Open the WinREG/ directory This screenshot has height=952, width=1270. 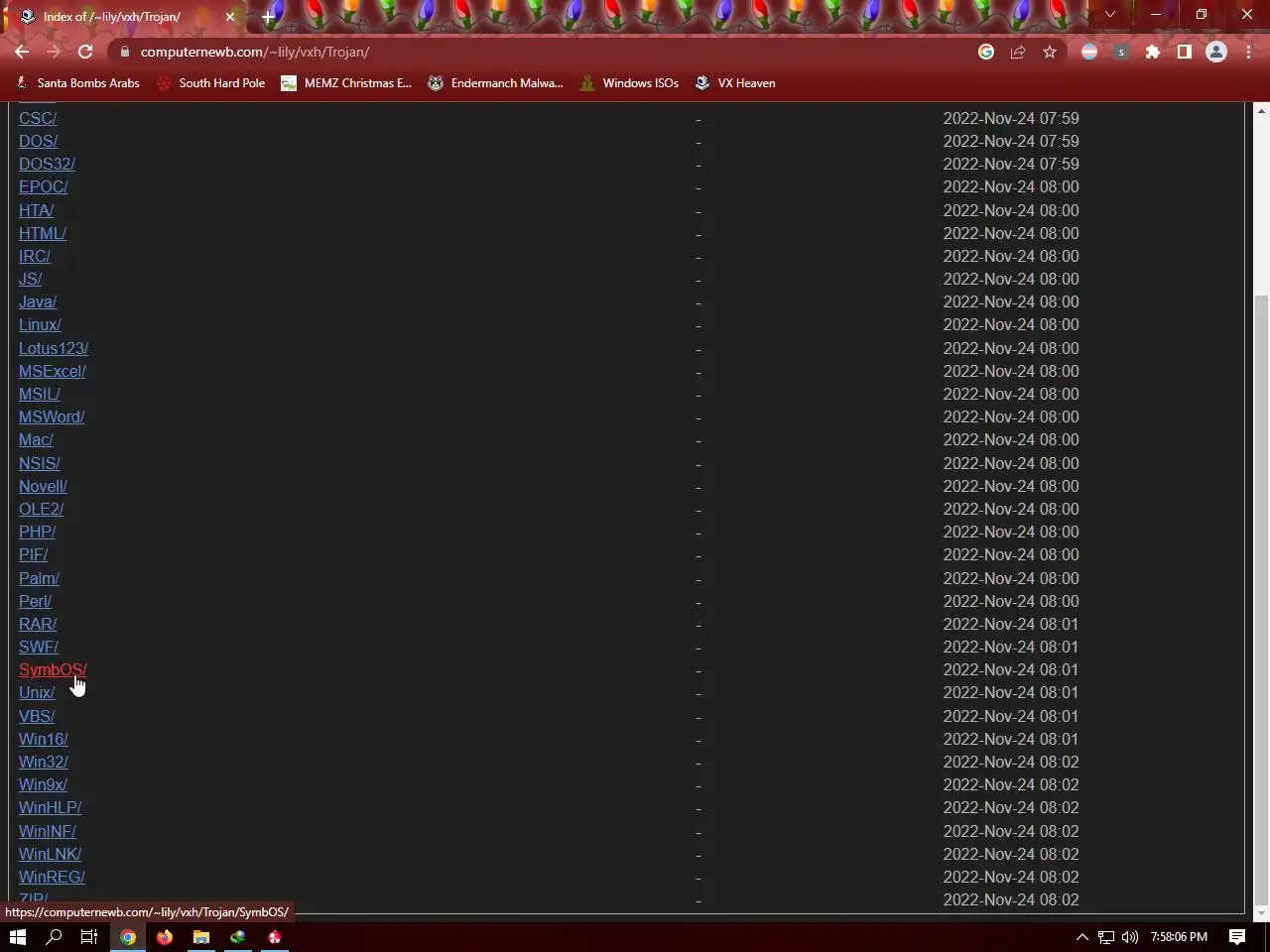click(x=52, y=877)
